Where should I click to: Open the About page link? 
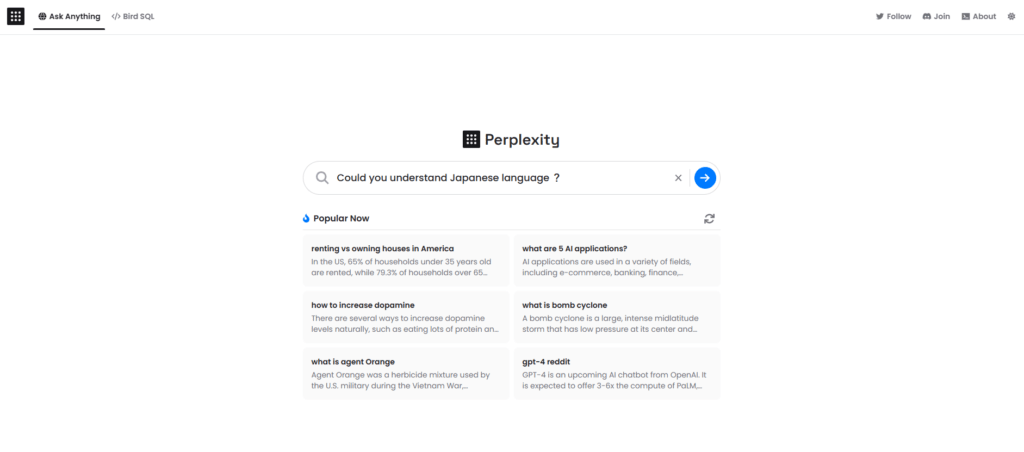[x=978, y=16]
